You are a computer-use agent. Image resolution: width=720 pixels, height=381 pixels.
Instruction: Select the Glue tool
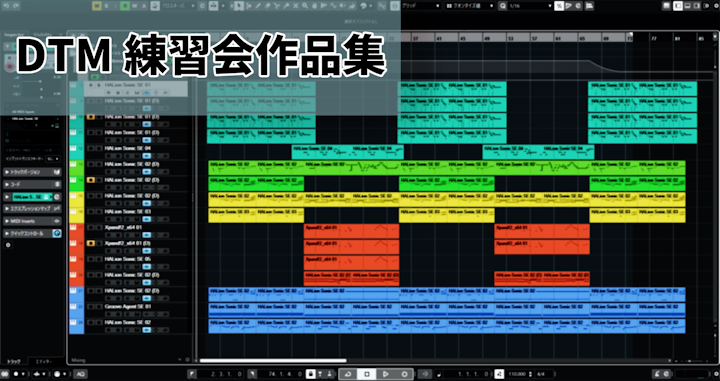pyautogui.click(x=286, y=6)
